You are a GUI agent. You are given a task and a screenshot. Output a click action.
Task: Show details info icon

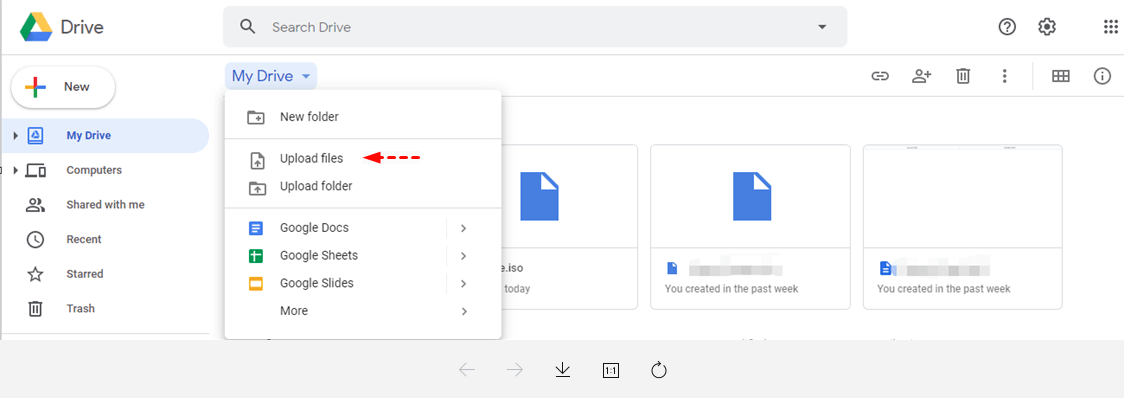click(1102, 76)
